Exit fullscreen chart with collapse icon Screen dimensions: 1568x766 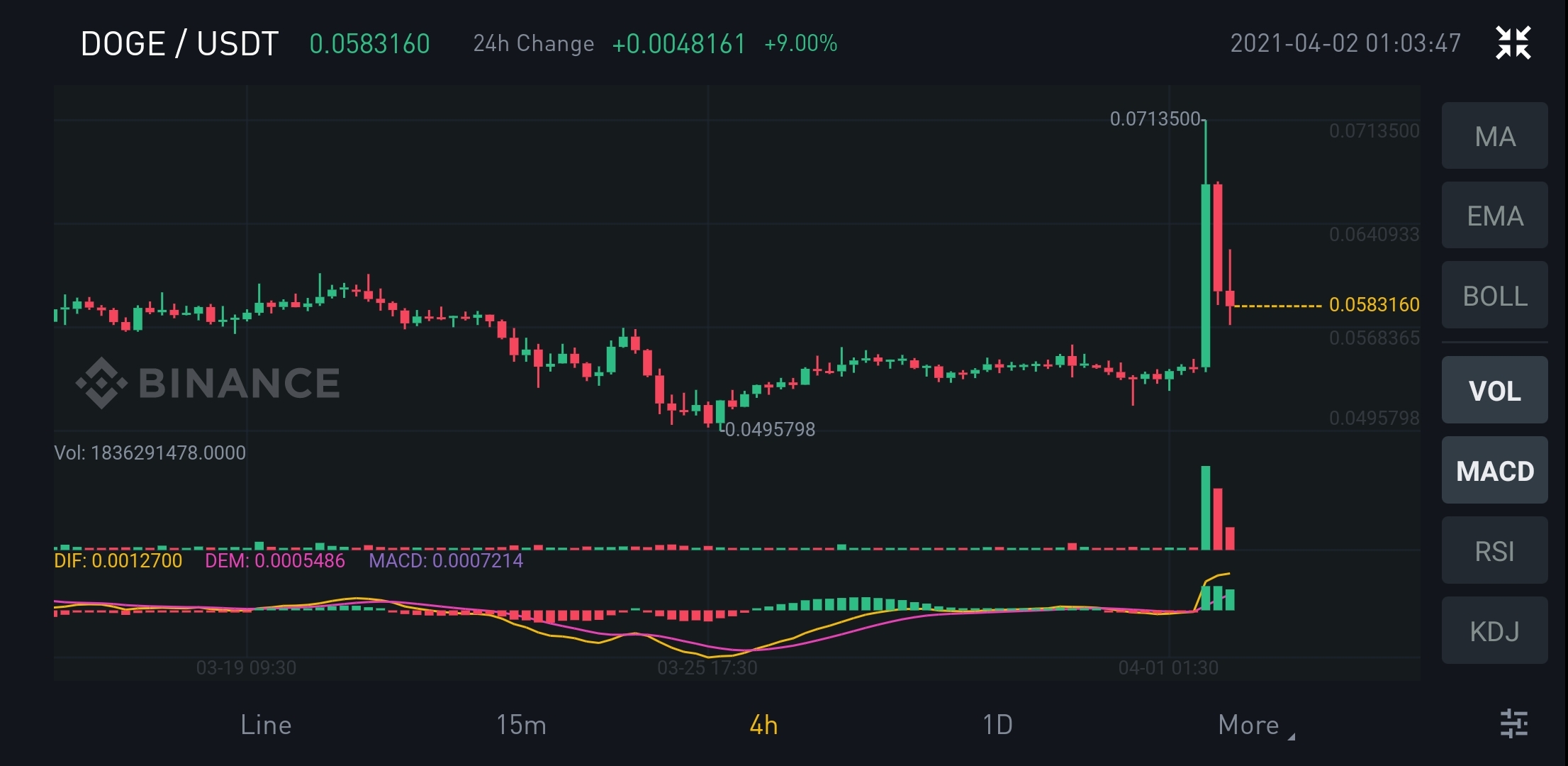1513,43
